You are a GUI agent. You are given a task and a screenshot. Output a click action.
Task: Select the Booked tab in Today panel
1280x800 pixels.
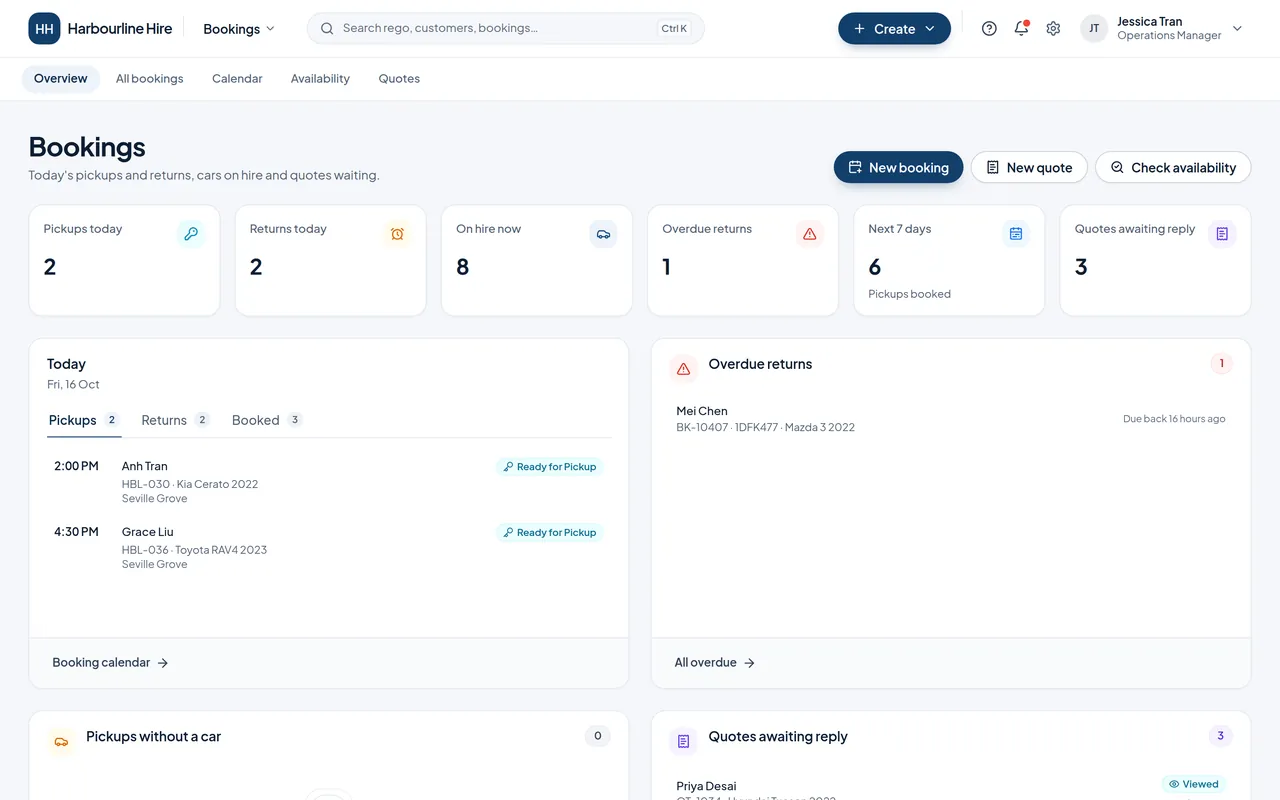pos(266,420)
